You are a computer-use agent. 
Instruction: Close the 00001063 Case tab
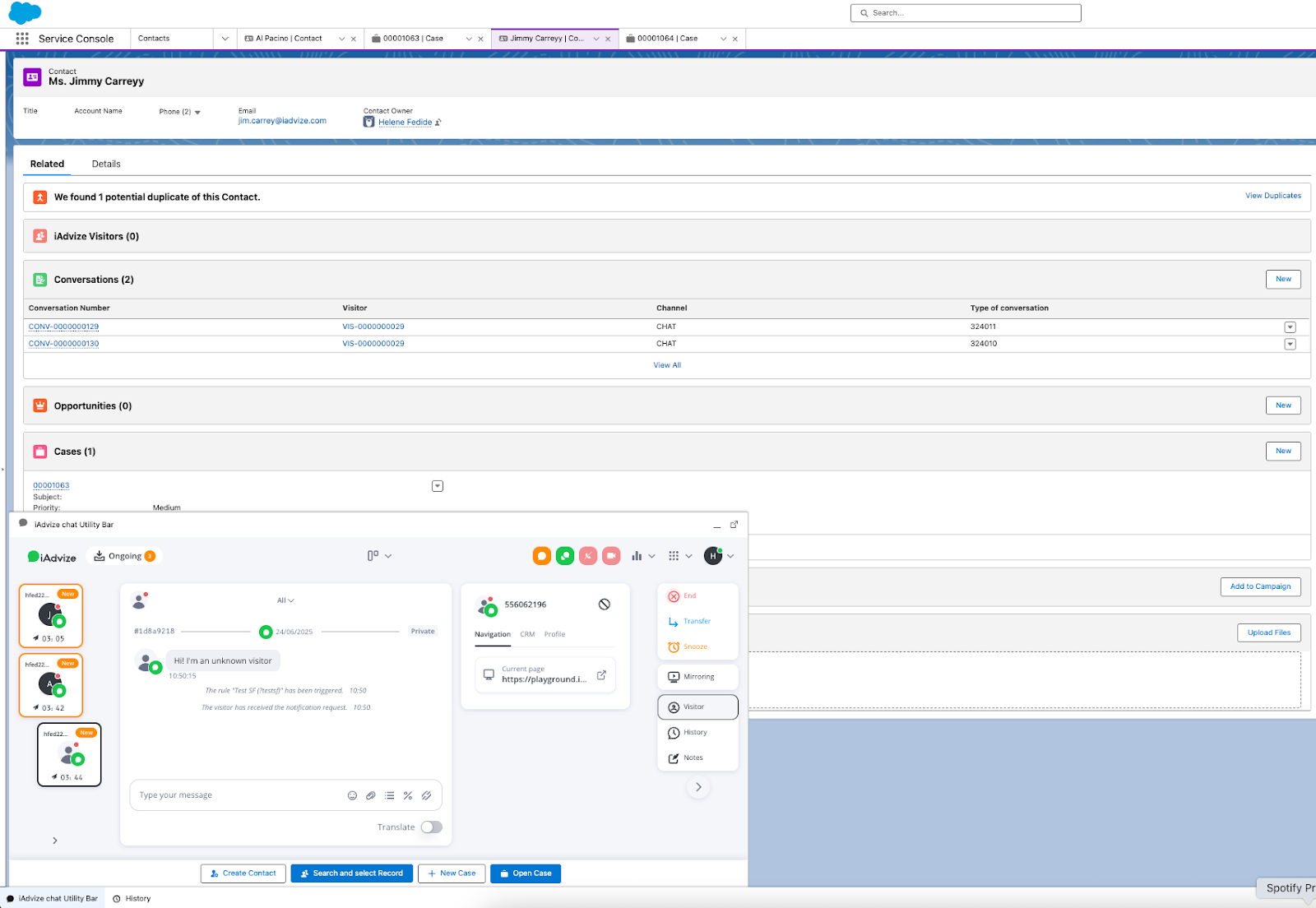pos(481,39)
